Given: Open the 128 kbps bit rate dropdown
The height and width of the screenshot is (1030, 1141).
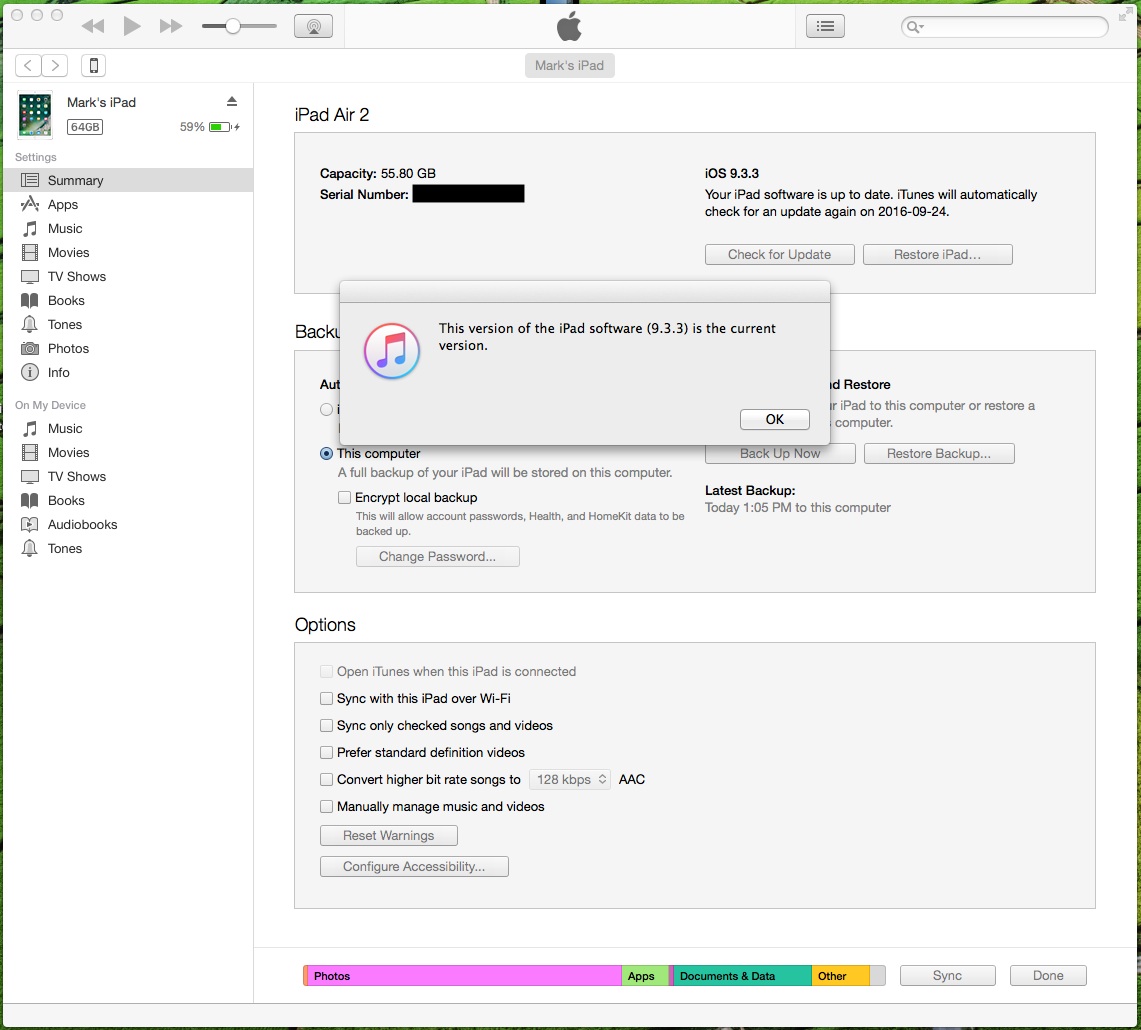Looking at the screenshot, I should pos(570,780).
